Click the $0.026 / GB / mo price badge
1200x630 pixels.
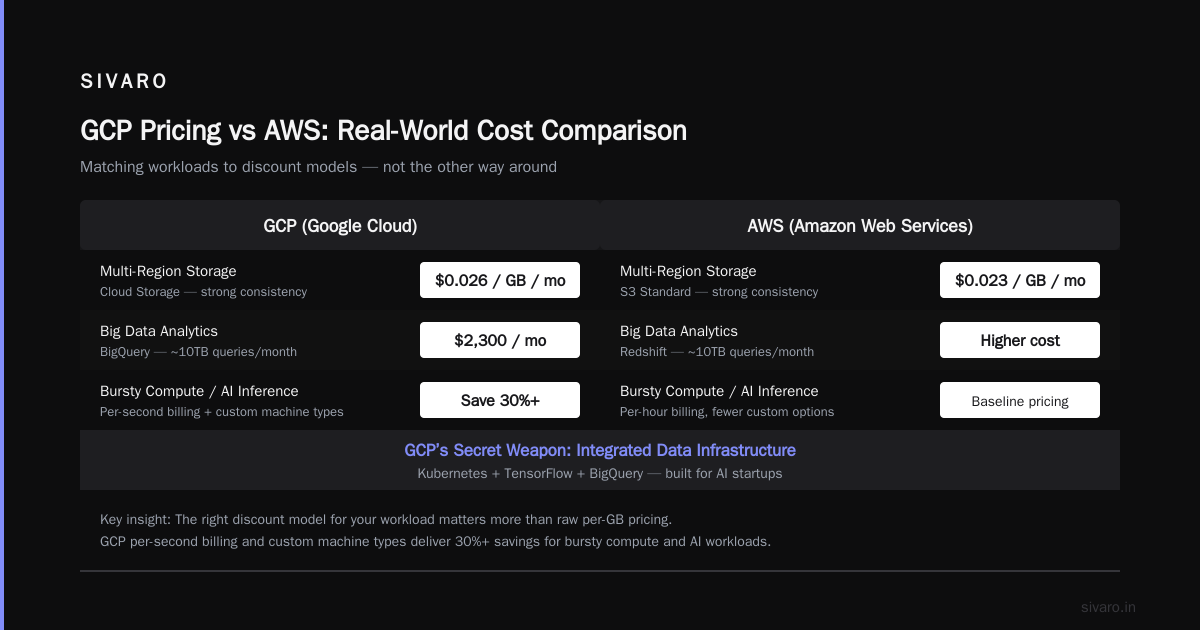pyautogui.click(x=500, y=280)
